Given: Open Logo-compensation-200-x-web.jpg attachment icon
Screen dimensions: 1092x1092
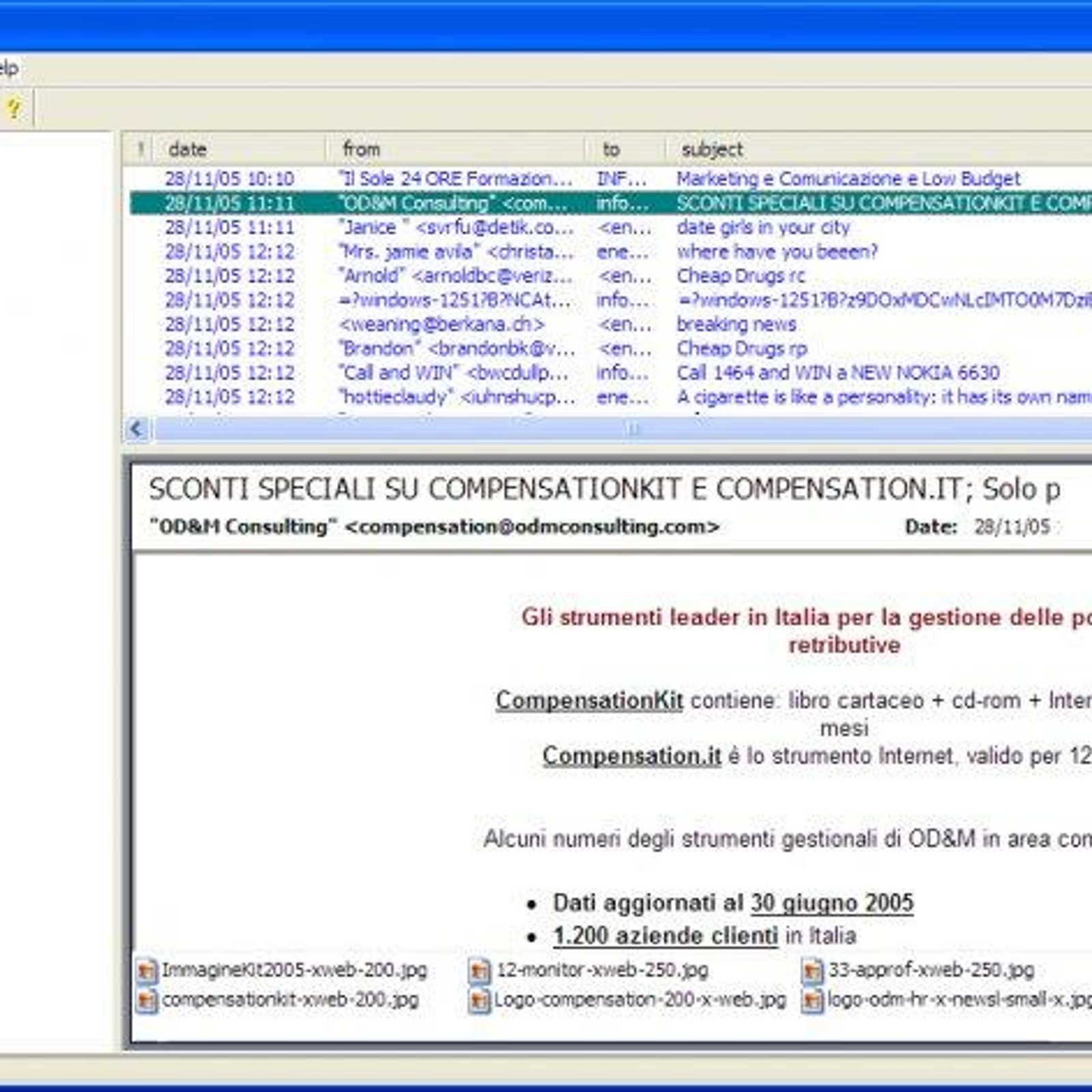Looking at the screenshot, I should pos(479,1001).
